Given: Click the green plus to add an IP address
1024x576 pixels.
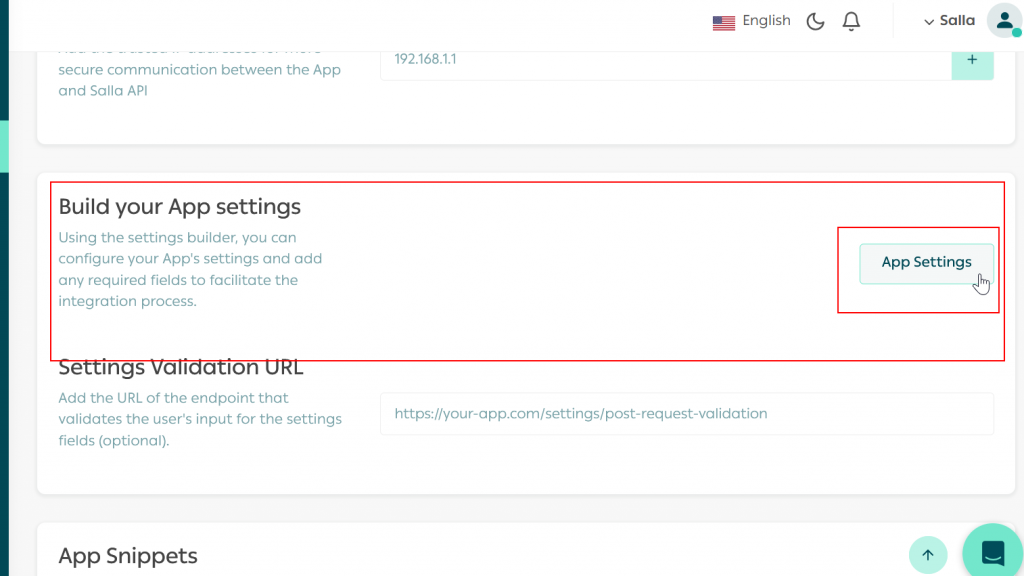Looking at the screenshot, I should tap(972, 60).
